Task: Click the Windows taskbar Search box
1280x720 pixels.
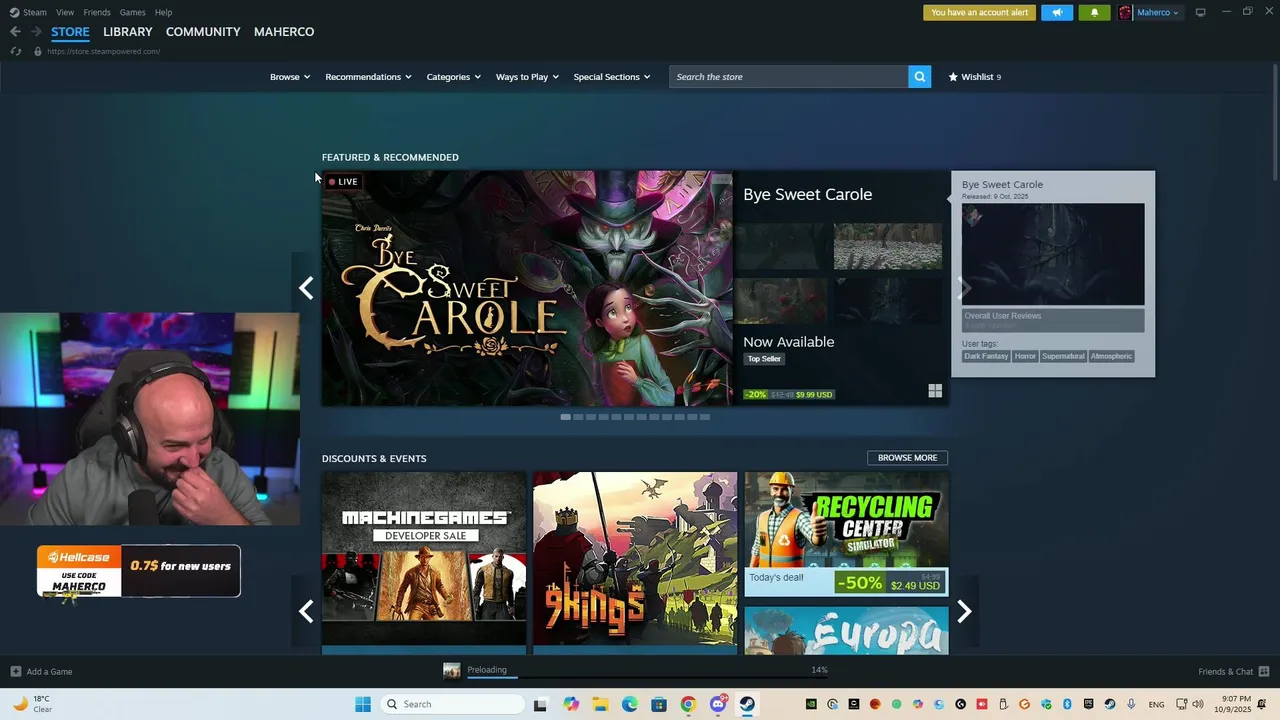Action: pos(454,704)
